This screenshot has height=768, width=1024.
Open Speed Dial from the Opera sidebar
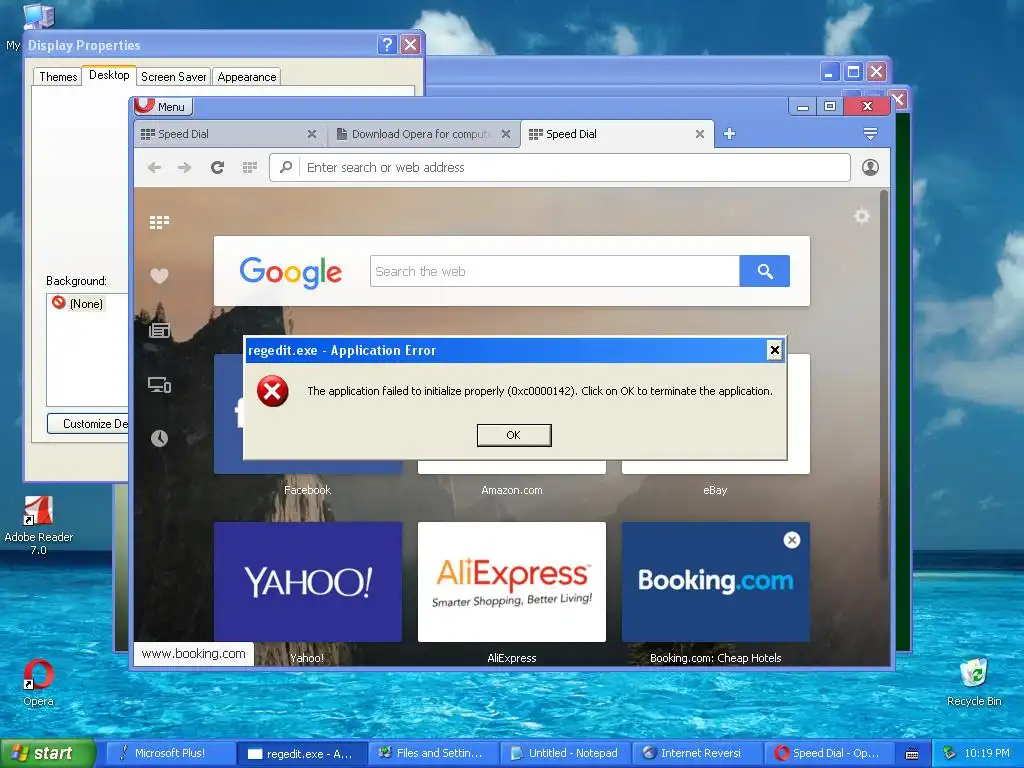[x=159, y=223]
